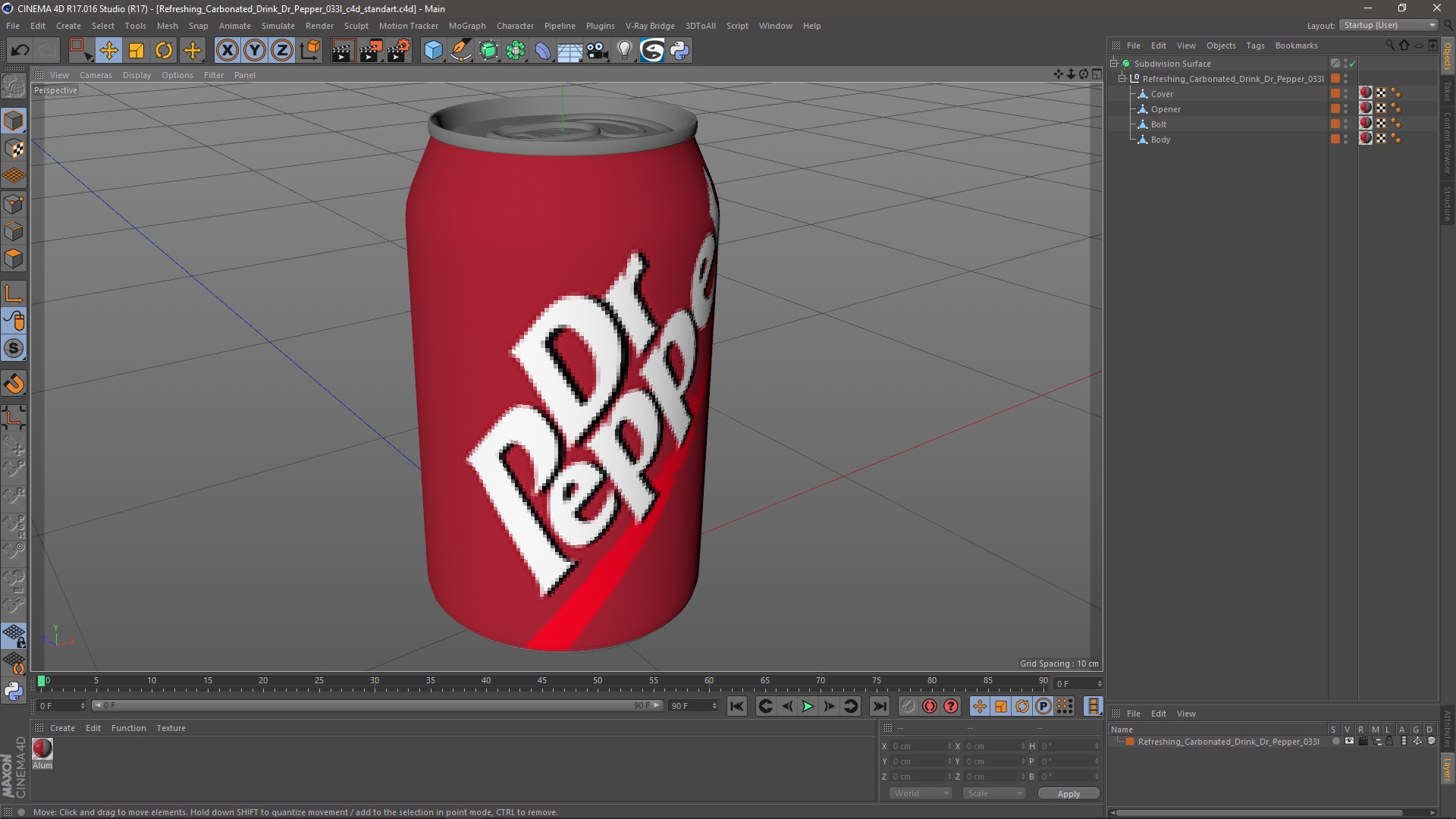The height and width of the screenshot is (819, 1456).
Task: Click the Live Selection tool icon
Action: click(80, 51)
